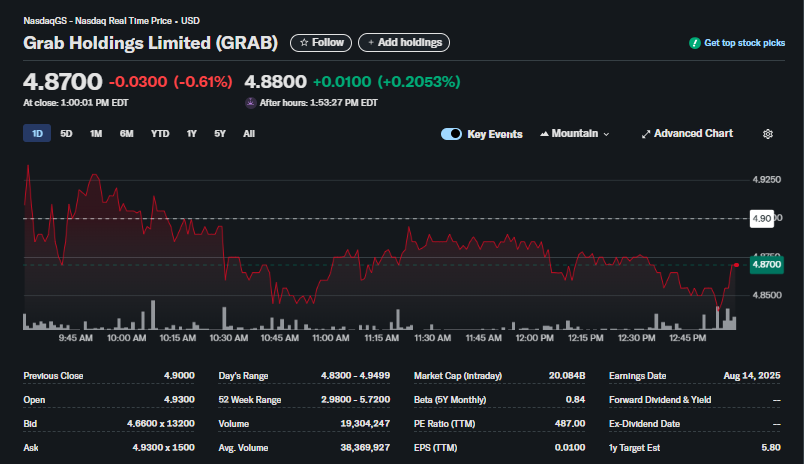Image resolution: width=804 pixels, height=464 pixels.
Task: Click the 4.8500 price axis label
Action: [767, 295]
